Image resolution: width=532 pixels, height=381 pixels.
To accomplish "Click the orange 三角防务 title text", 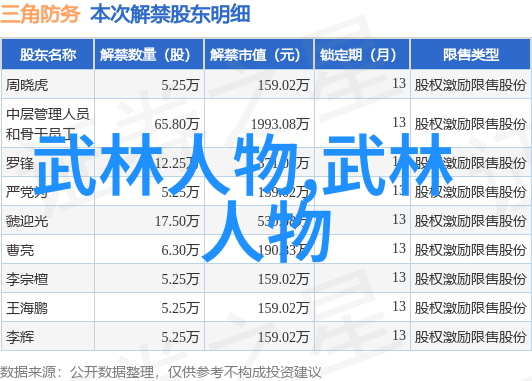I will (40, 14).
